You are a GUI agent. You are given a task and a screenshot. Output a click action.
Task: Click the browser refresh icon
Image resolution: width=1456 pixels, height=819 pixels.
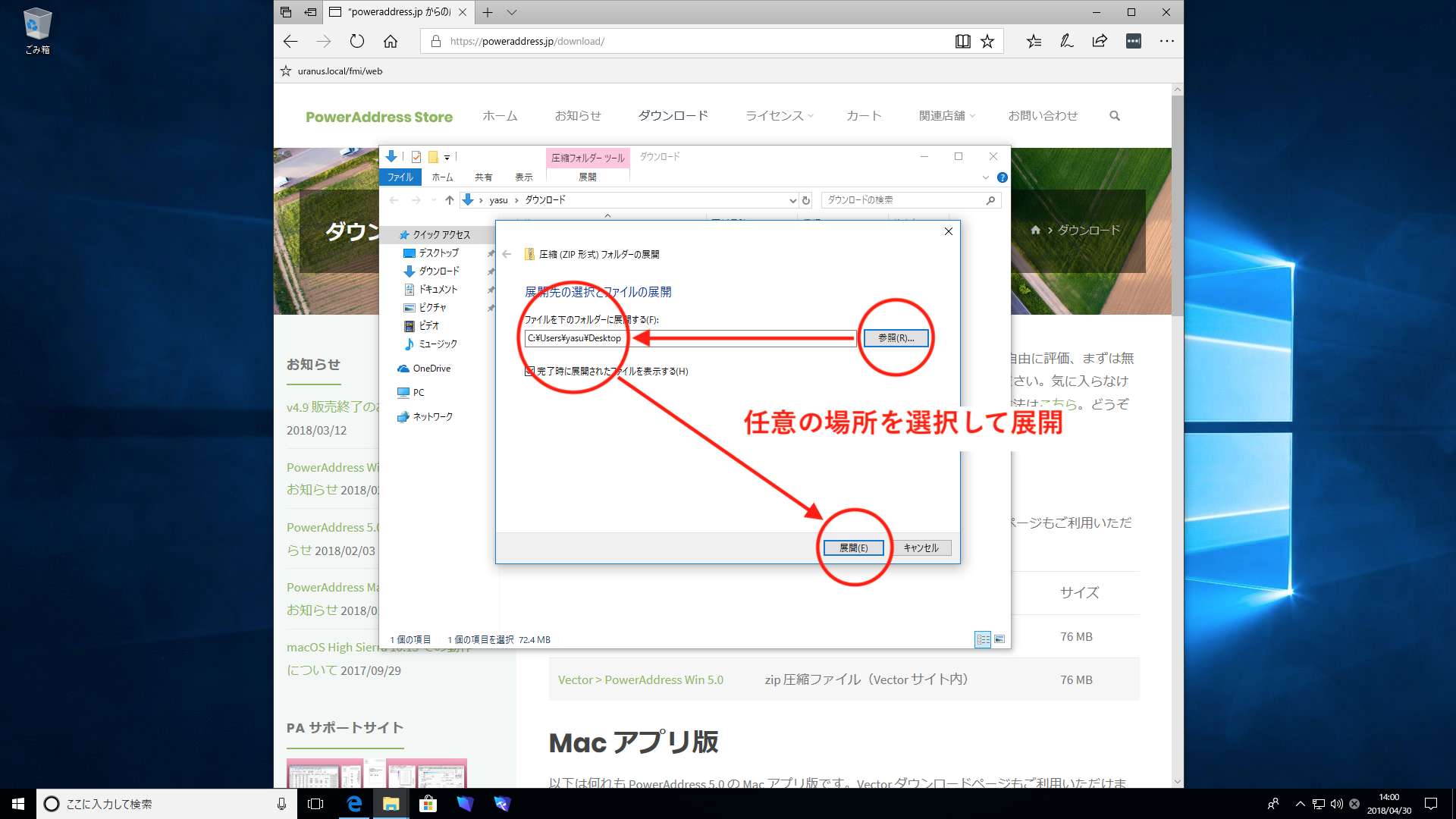click(357, 41)
